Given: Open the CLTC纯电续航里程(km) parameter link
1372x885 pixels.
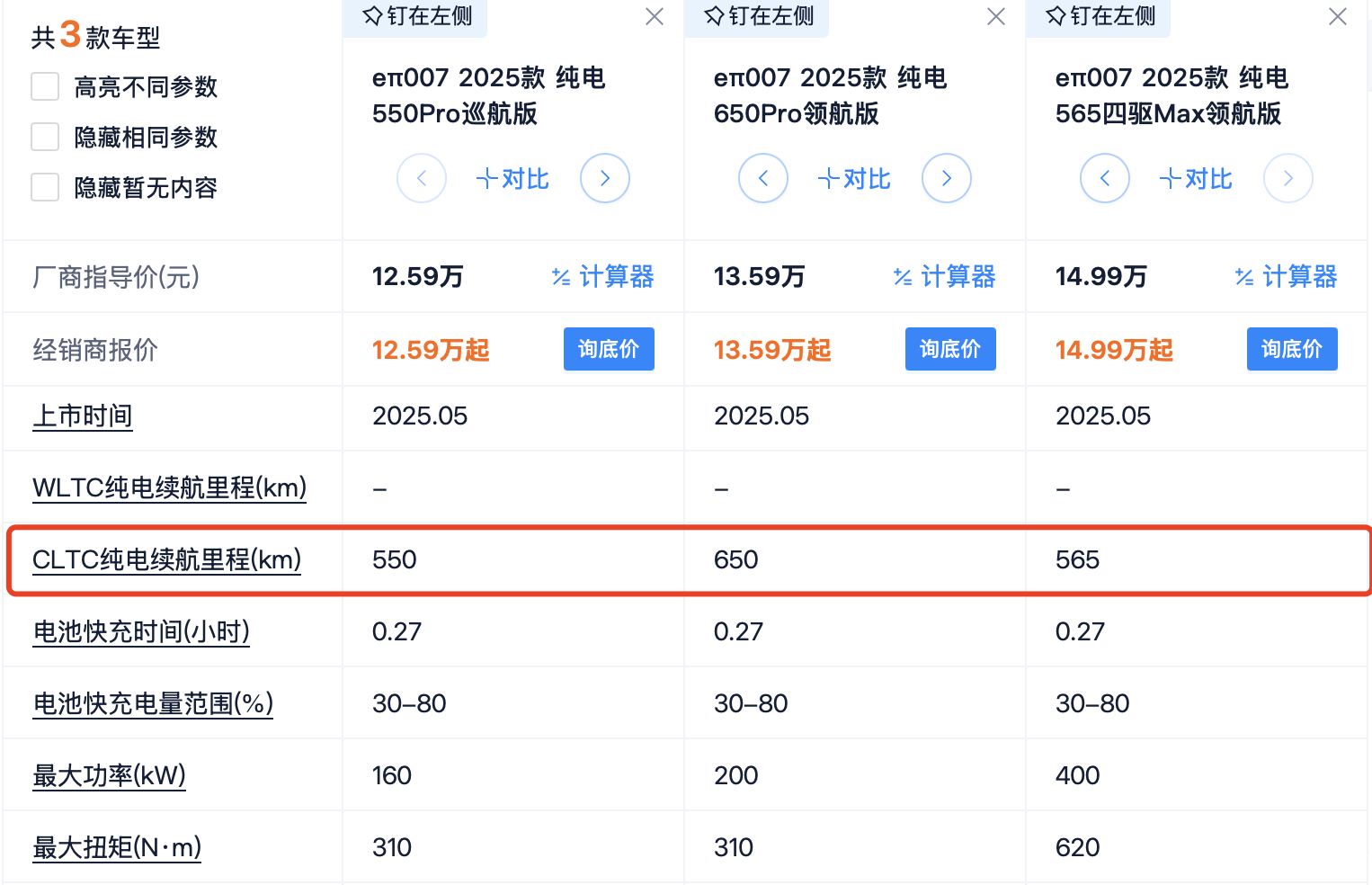Looking at the screenshot, I should click(166, 559).
